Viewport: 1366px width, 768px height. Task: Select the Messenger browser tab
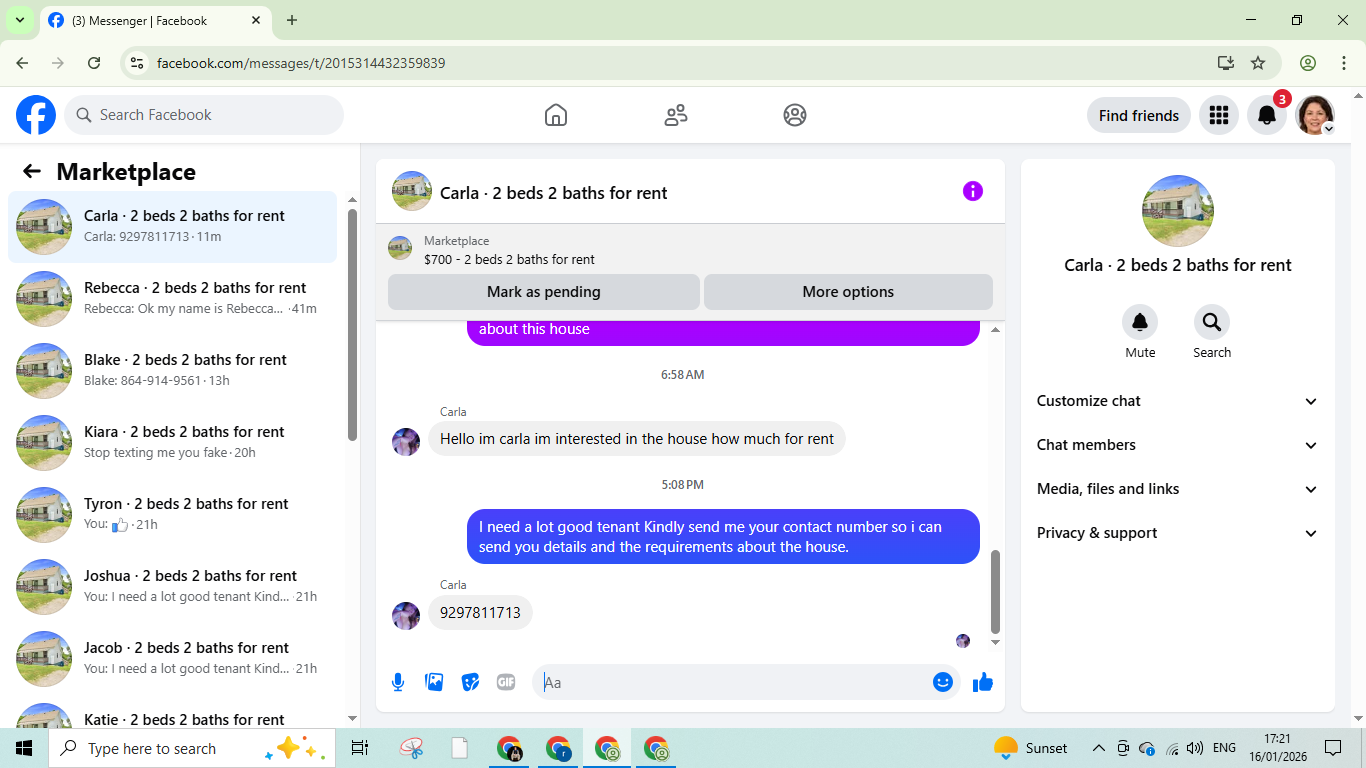coord(155,20)
